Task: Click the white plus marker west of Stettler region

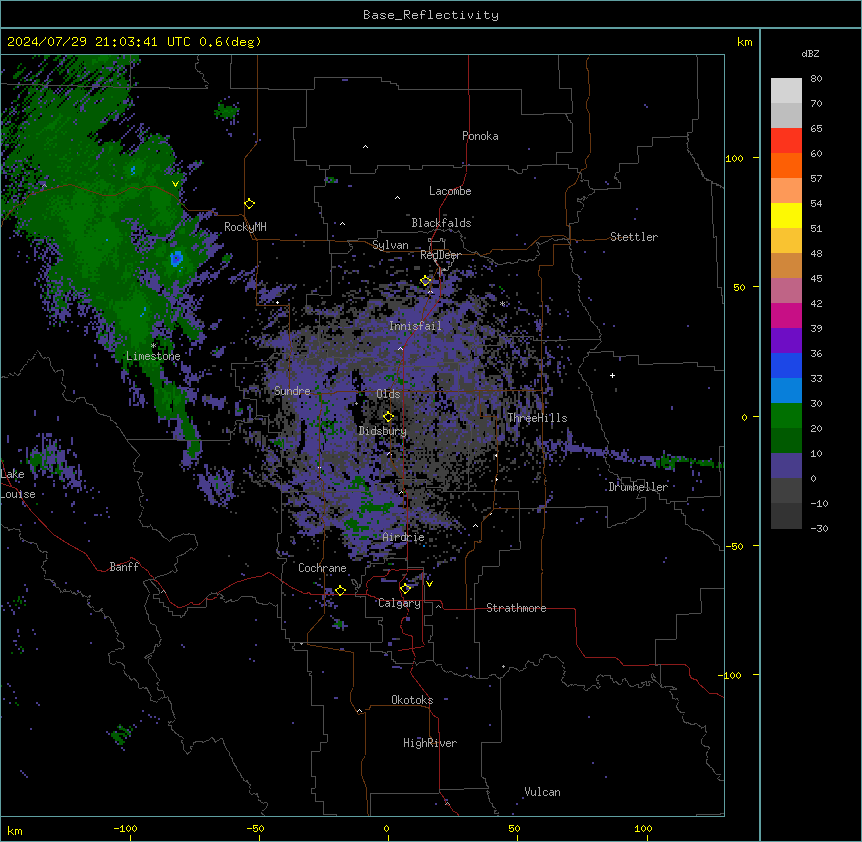Action: click(612, 375)
